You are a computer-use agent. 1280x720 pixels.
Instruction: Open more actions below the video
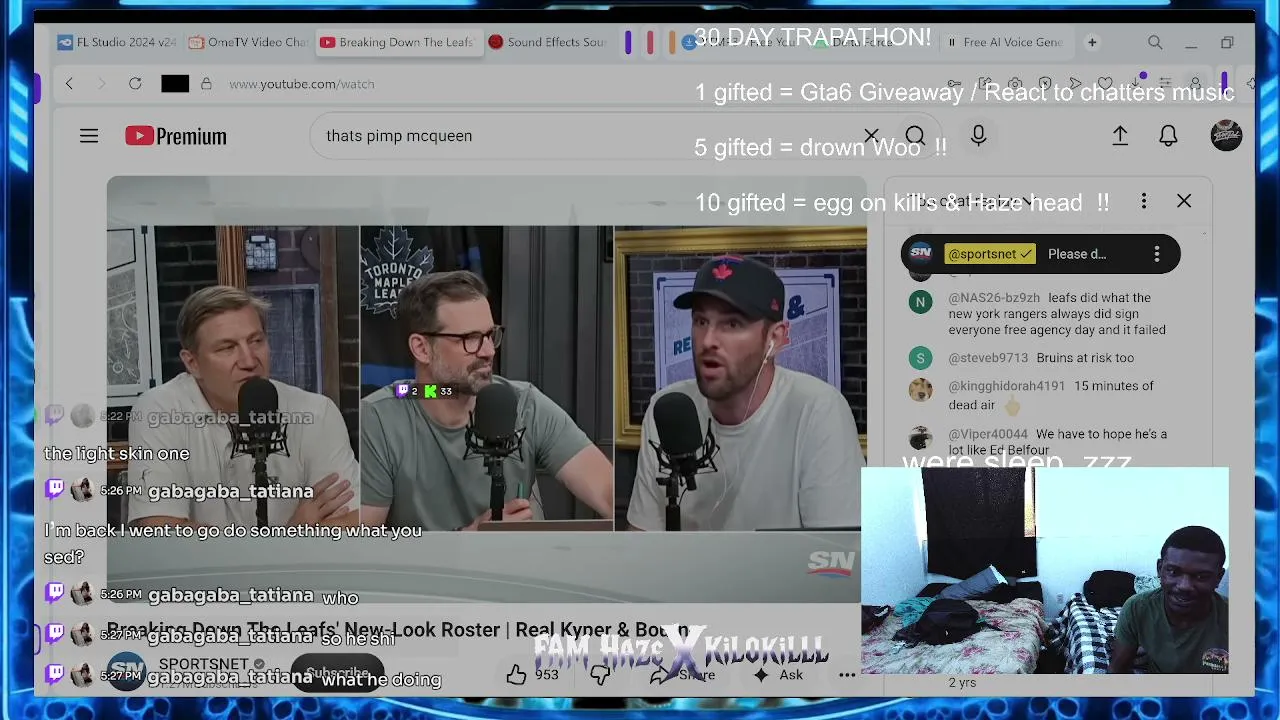tap(847, 675)
